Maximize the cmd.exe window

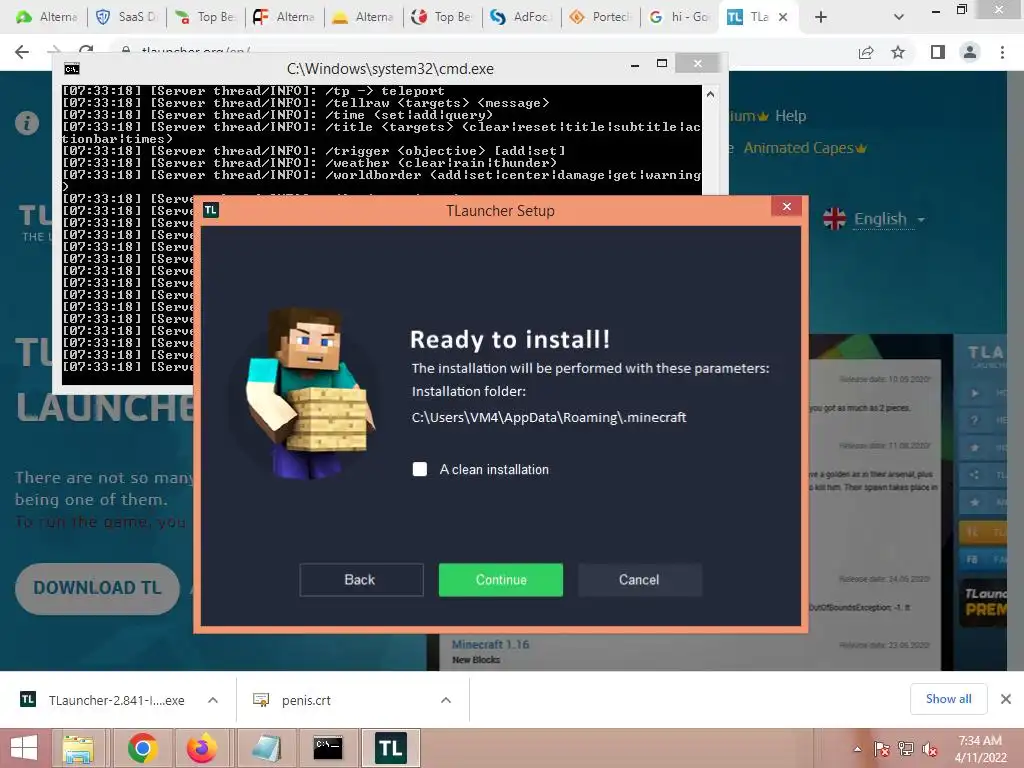[662, 63]
